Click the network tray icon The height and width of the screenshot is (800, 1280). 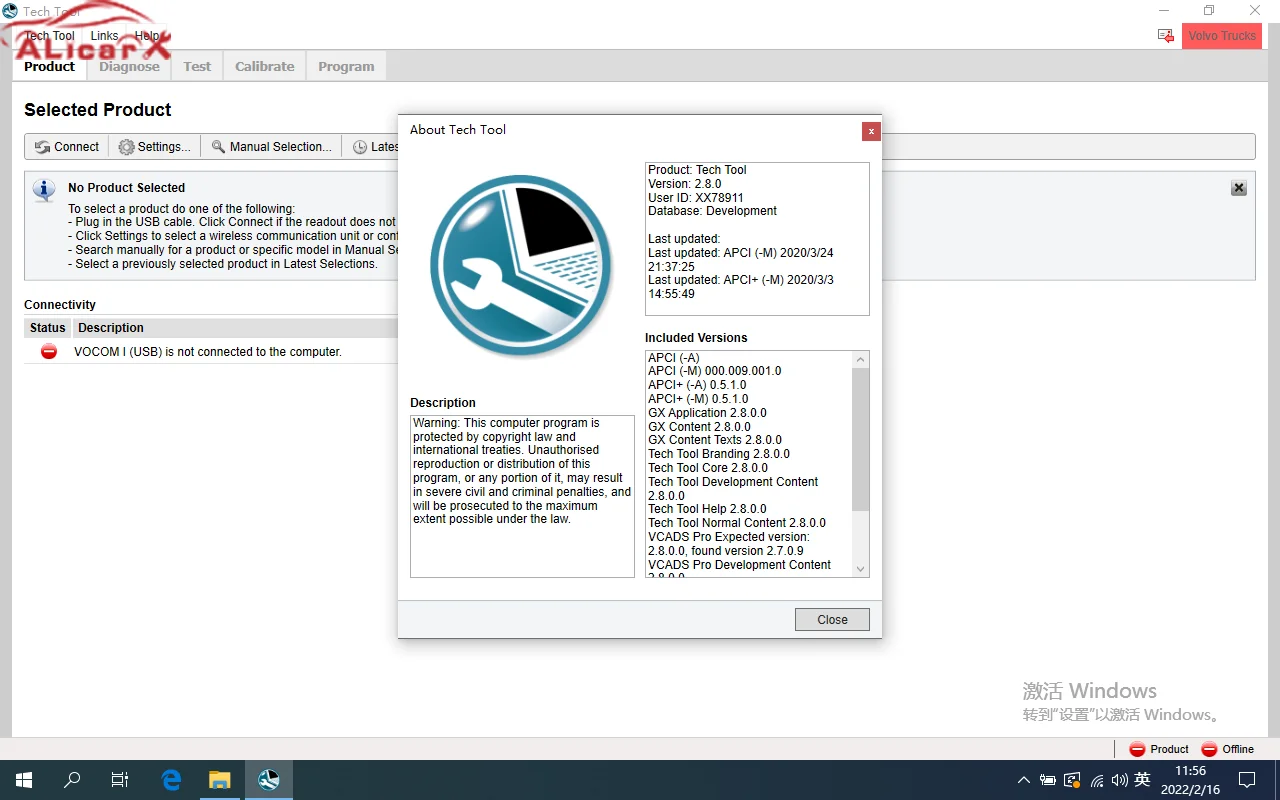(1097, 780)
